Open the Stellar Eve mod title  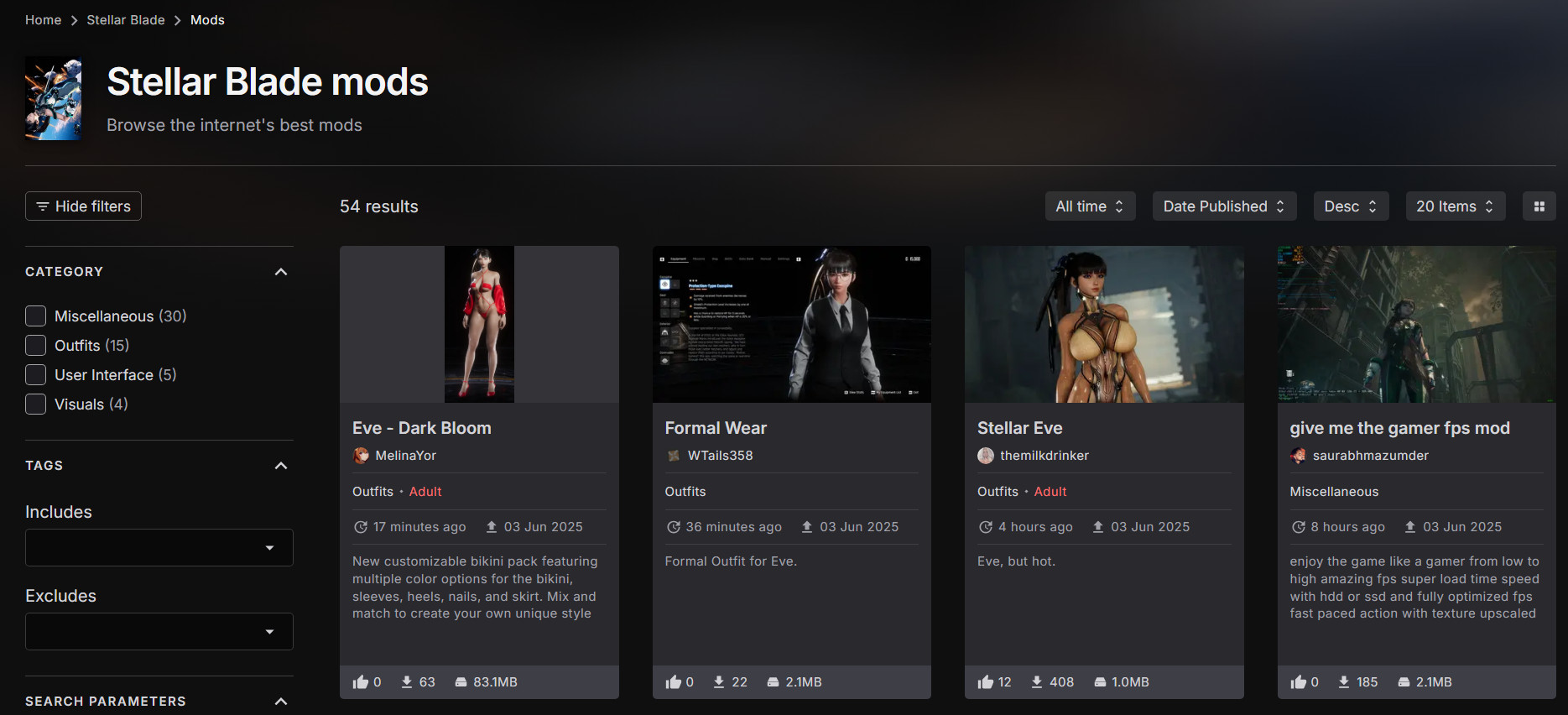(x=1020, y=428)
